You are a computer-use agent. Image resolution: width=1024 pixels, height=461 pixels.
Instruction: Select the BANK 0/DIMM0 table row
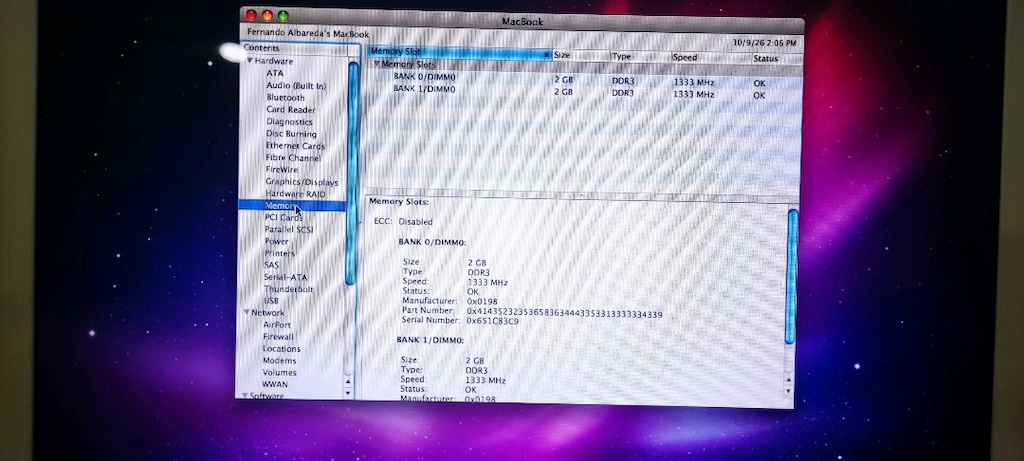(x=585, y=79)
